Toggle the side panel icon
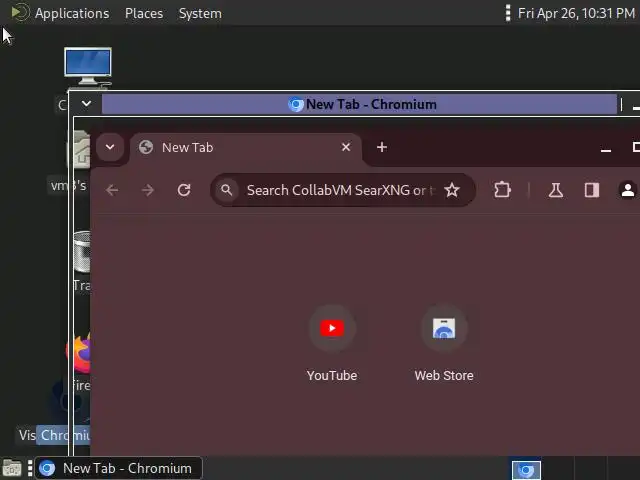640x480 pixels. [592, 190]
